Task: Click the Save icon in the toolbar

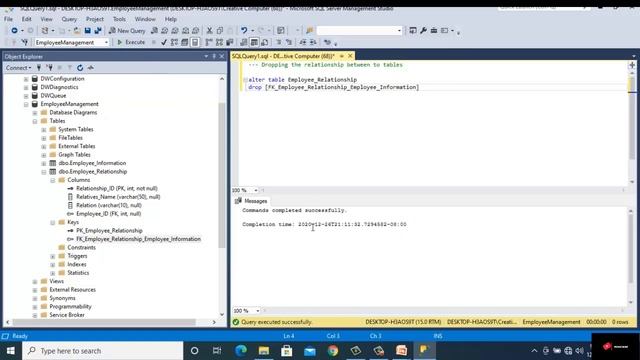Action: point(87,31)
